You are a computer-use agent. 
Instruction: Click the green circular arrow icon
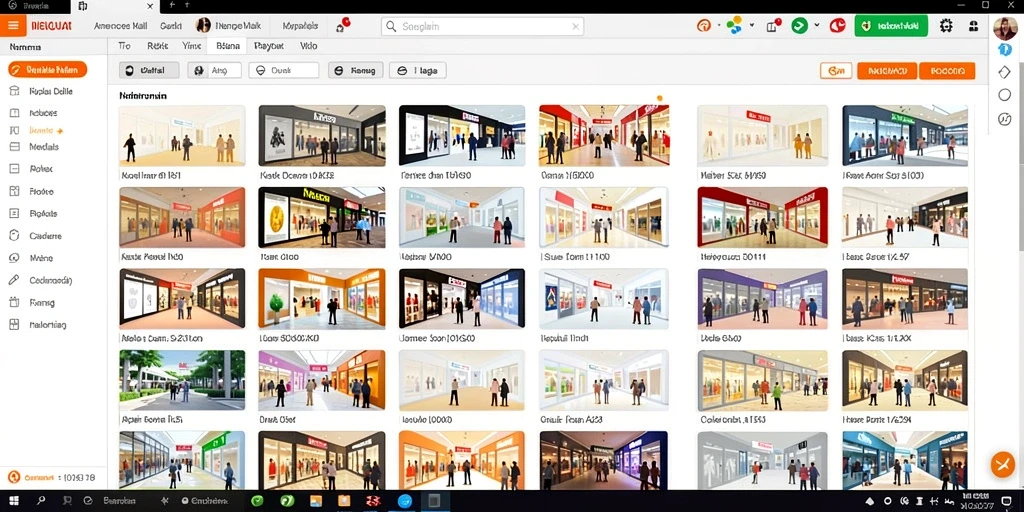tap(799, 26)
